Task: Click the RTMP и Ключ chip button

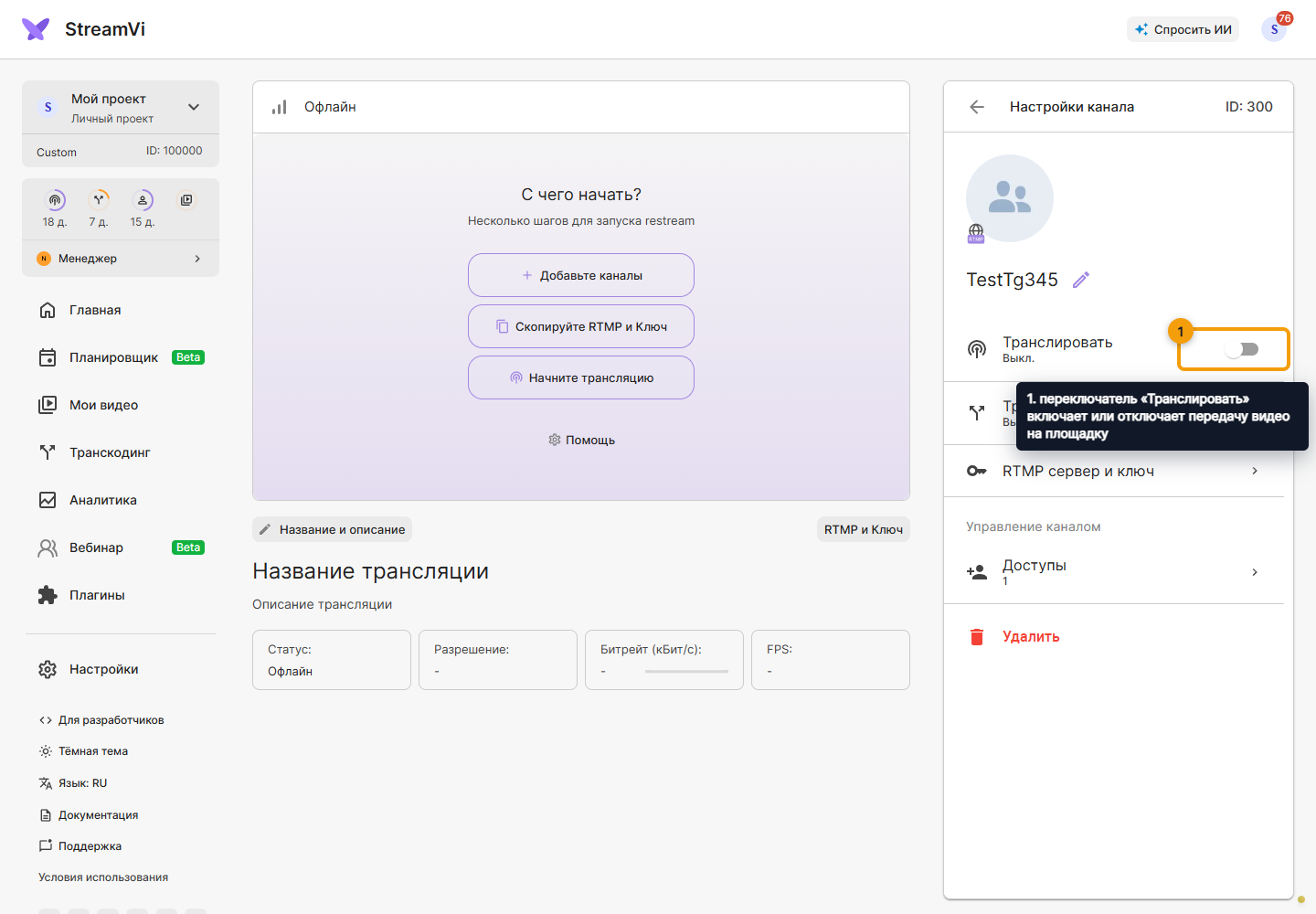Action: (x=864, y=529)
